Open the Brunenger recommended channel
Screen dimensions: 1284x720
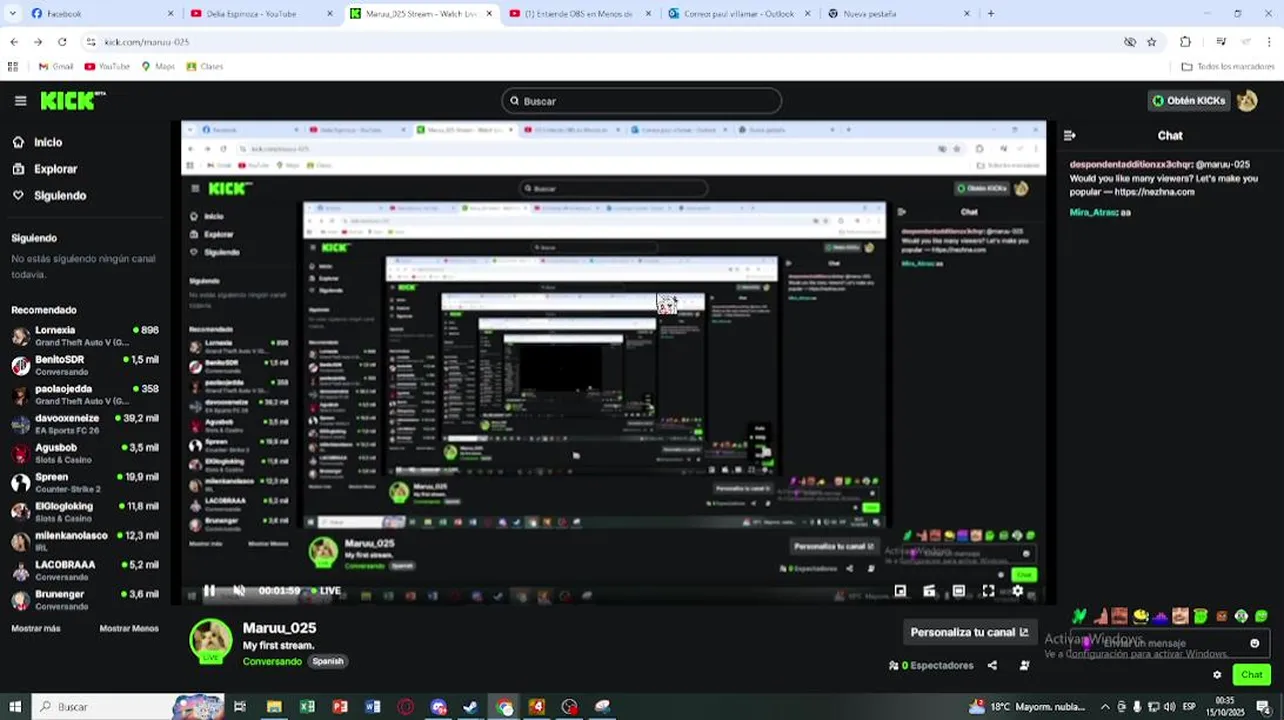coord(85,599)
